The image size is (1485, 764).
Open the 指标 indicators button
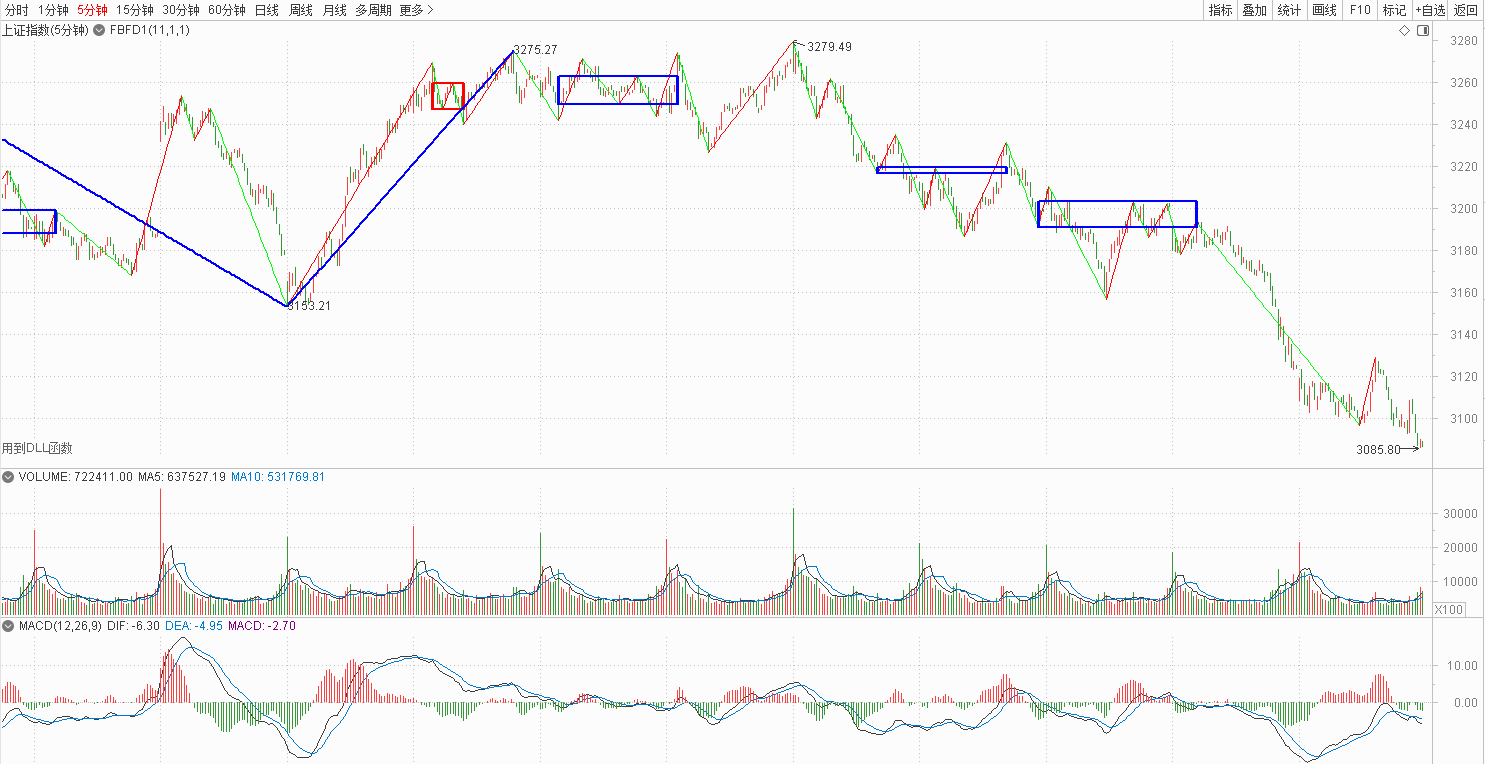tap(1220, 10)
